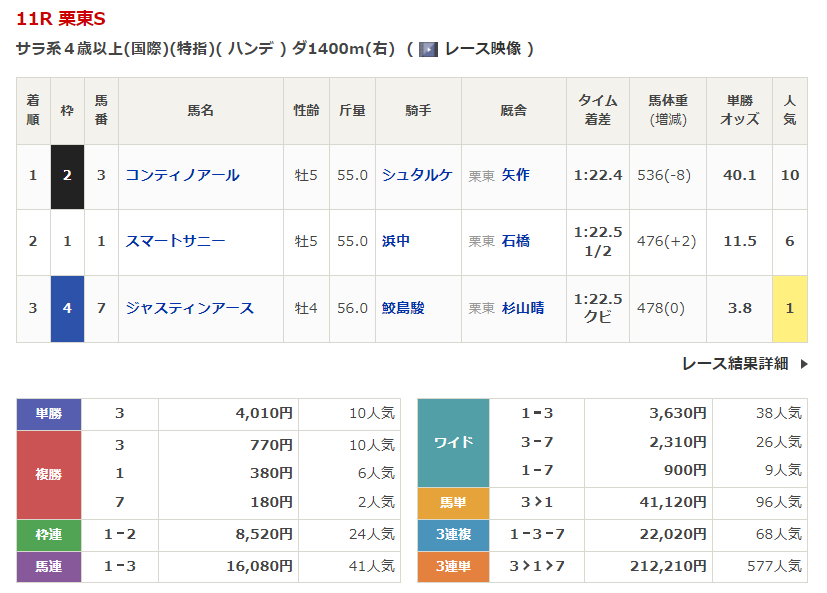The width and height of the screenshot is (827, 593).
Task: Click the 単勝 payout label
Action: tap(49, 413)
